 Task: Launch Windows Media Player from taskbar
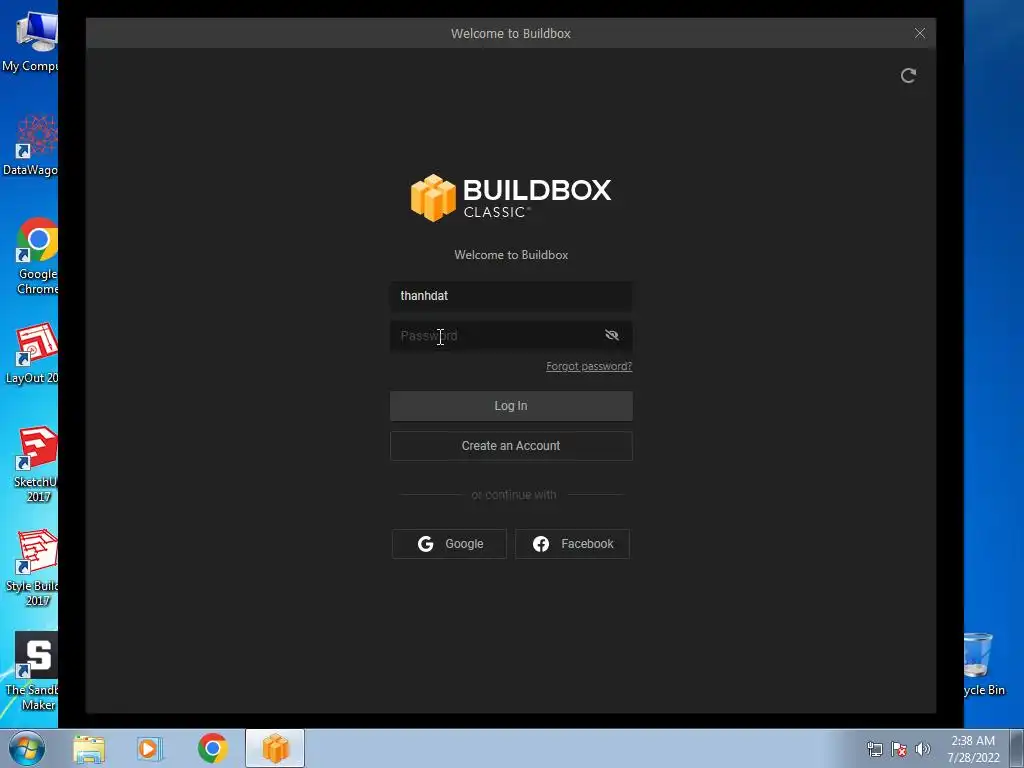tap(149, 749)
